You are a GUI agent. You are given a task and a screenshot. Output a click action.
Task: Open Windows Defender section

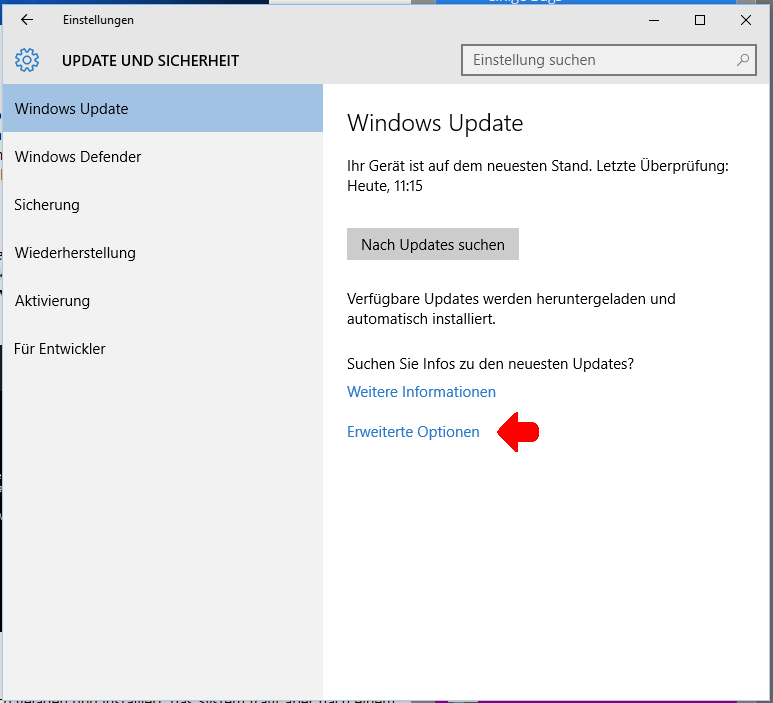163,156
